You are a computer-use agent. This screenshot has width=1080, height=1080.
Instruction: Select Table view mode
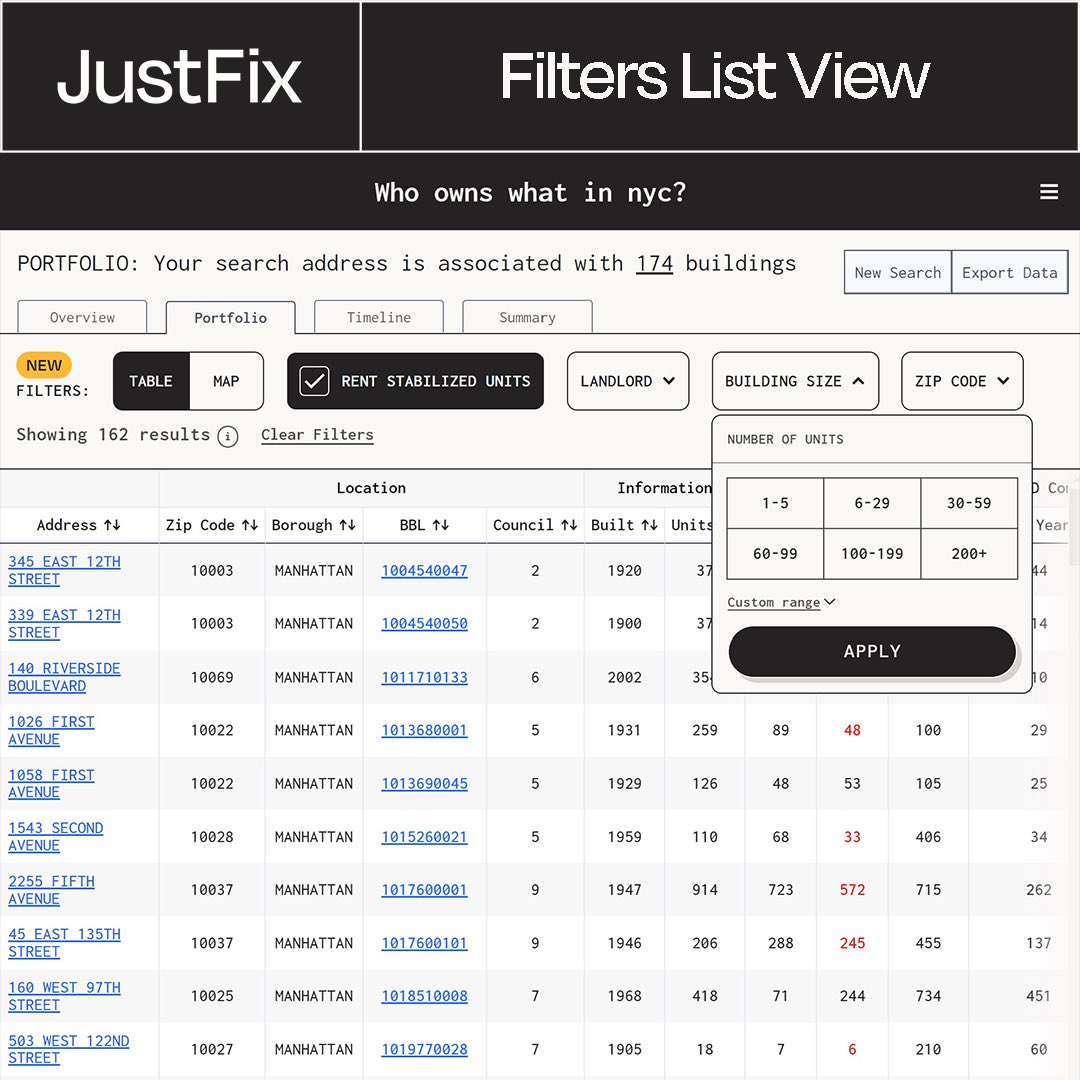point(151,381)
